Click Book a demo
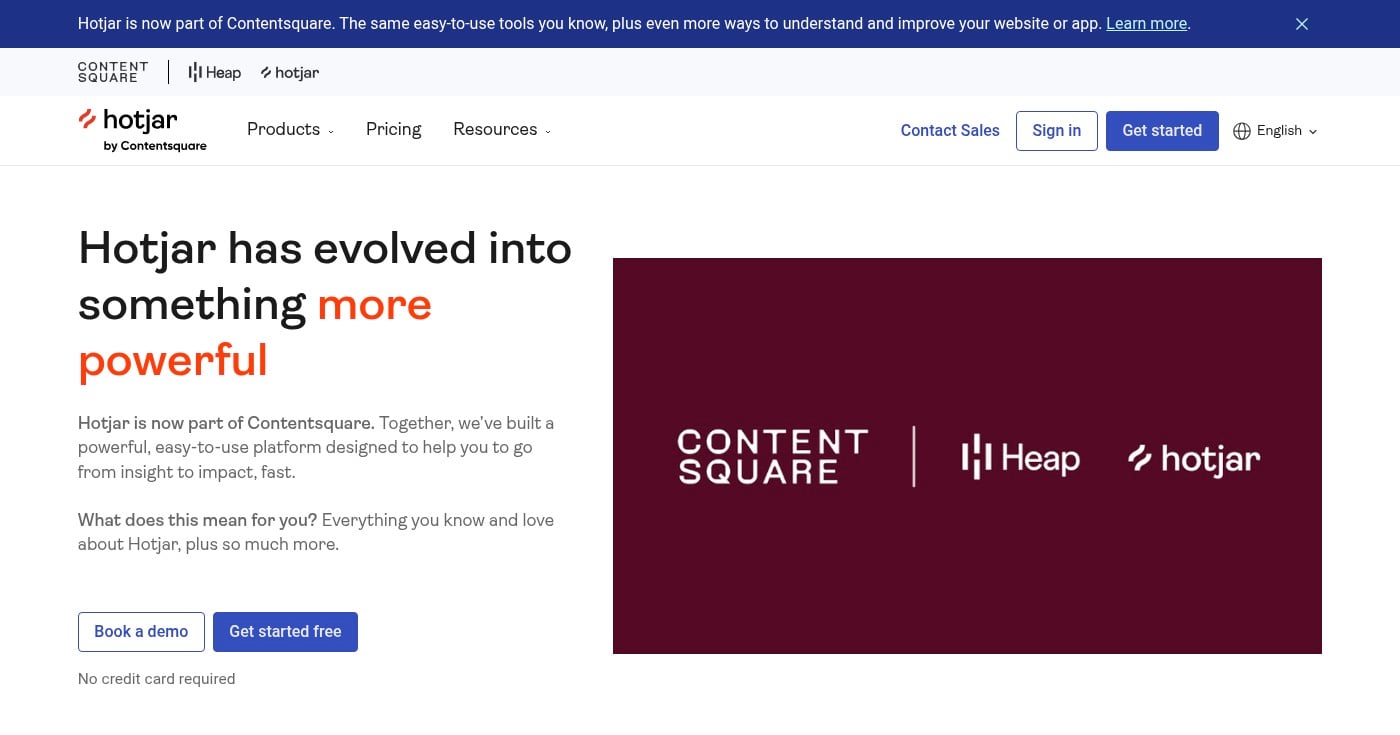 click(x=140, y=631)
